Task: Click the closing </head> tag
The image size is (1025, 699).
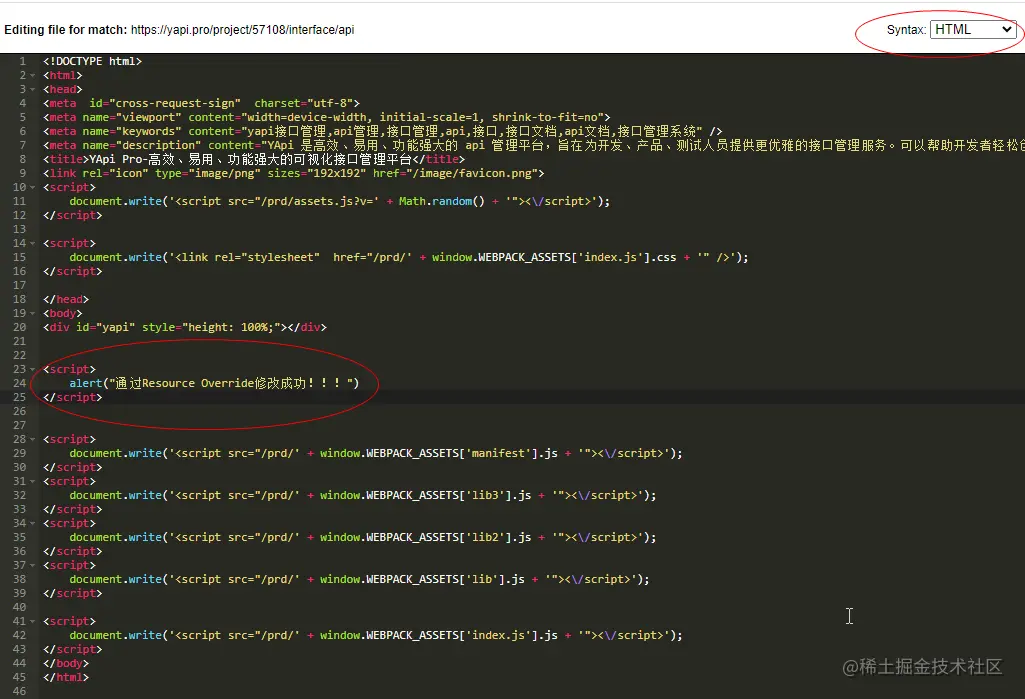Action: coord(66,299)
